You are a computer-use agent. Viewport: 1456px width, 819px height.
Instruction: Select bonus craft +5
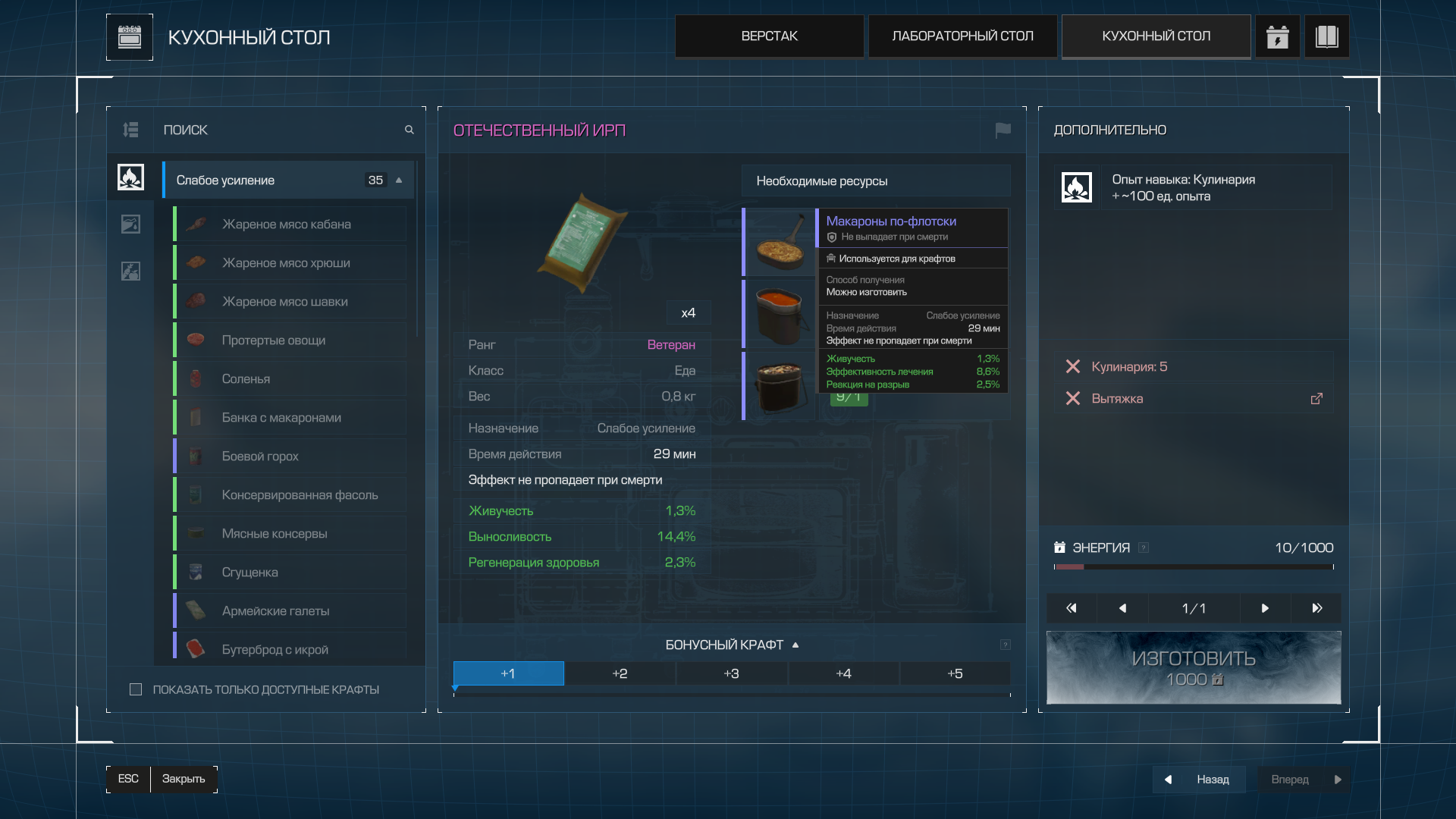point(955,673)
